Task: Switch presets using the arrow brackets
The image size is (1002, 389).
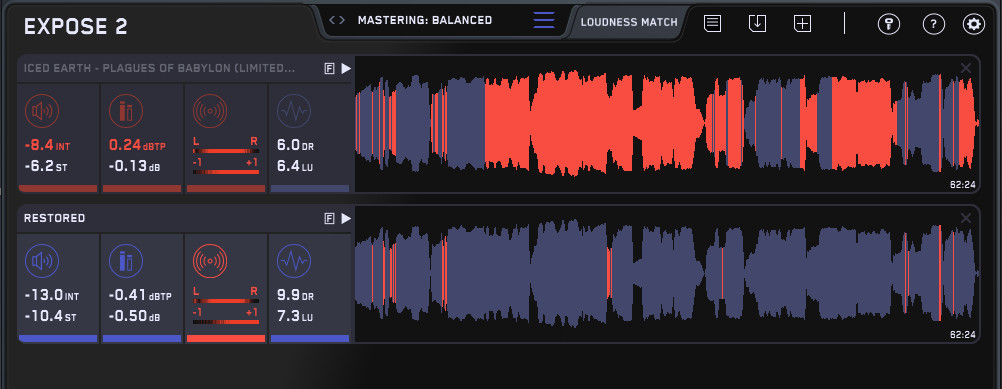Action: (x=337, y=20)
